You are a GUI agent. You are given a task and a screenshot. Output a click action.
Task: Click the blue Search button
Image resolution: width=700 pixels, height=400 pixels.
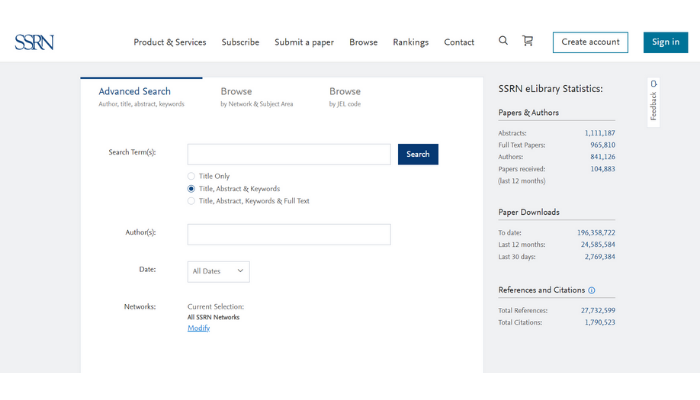[418, 154]
